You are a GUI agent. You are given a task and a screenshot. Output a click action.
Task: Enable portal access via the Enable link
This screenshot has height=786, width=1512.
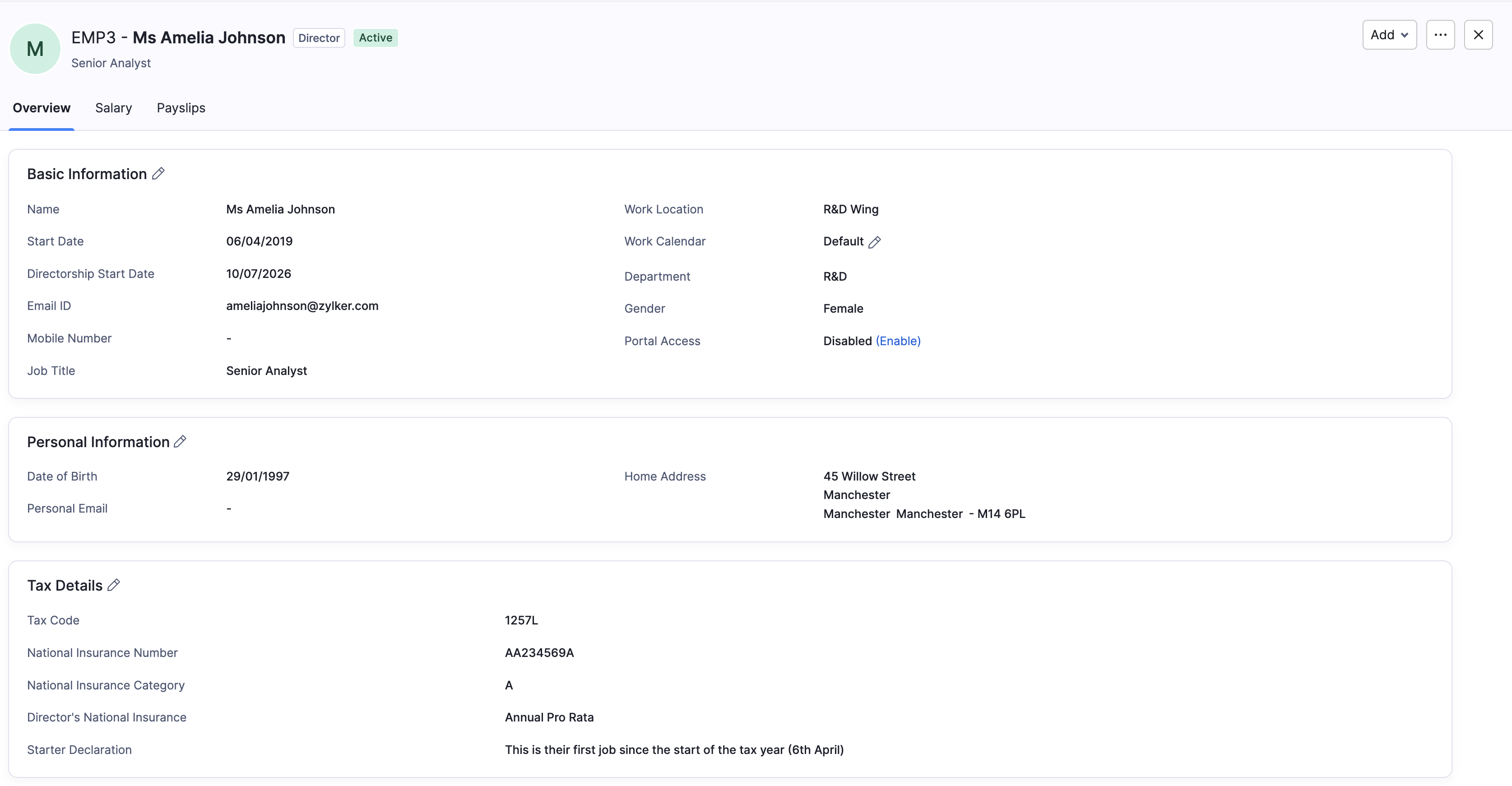898,341
